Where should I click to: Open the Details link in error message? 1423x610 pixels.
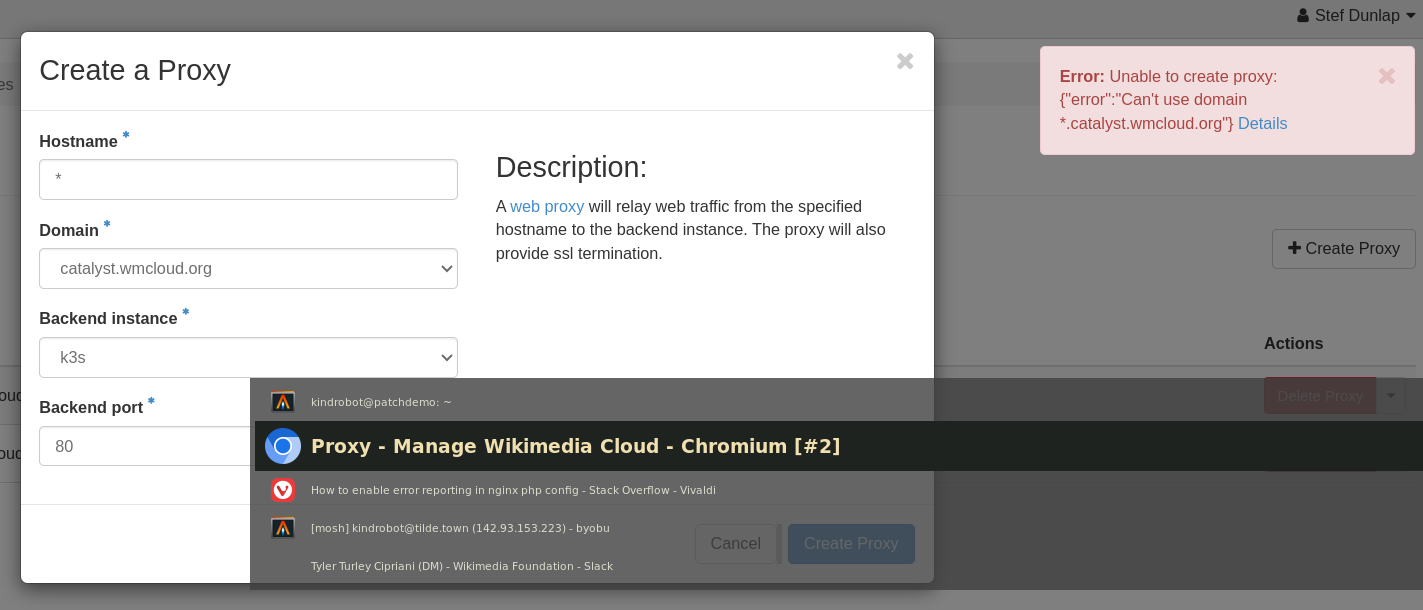[1262, 124]
